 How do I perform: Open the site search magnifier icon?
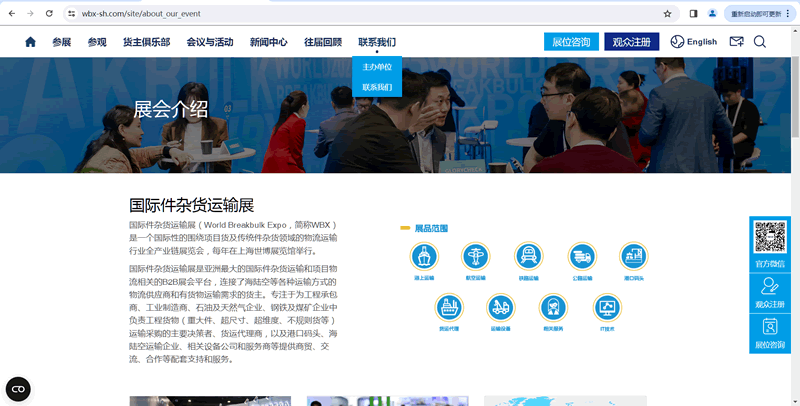point(760,42)
